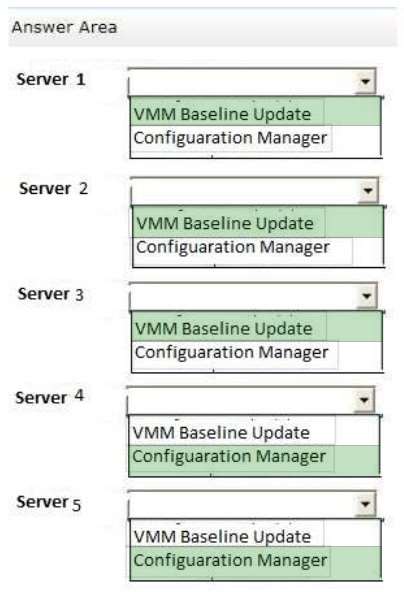Select VMM Baseline Update for Server 3
The height and width of the screenshot is (592, 404).
pos(257,328)
